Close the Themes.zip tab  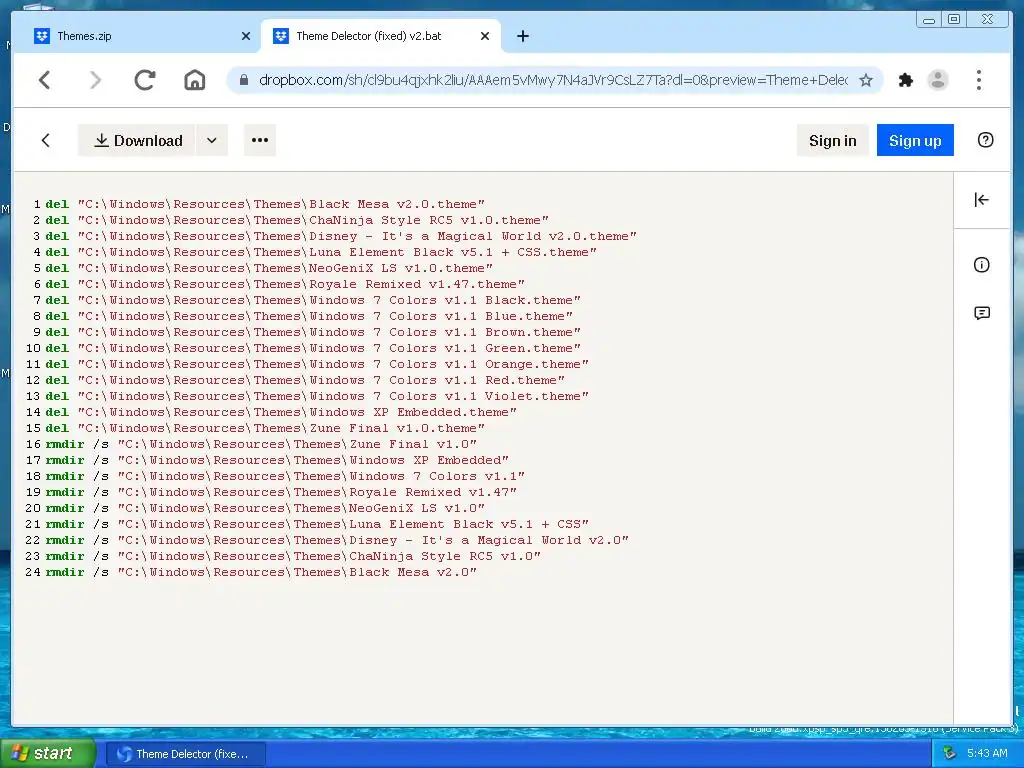[x=246, y=37]
